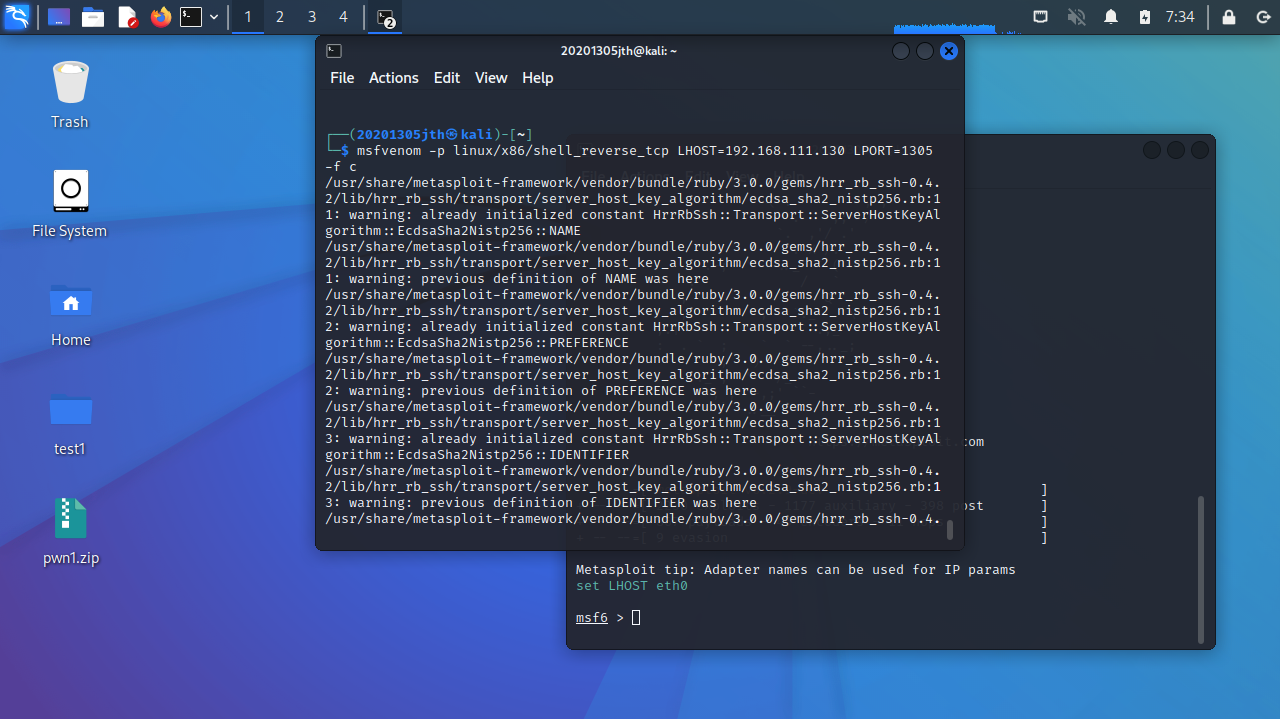Click the '20201305jth@kali: ~' window title
Screen dimensions: 1280x719
[619, 51]
